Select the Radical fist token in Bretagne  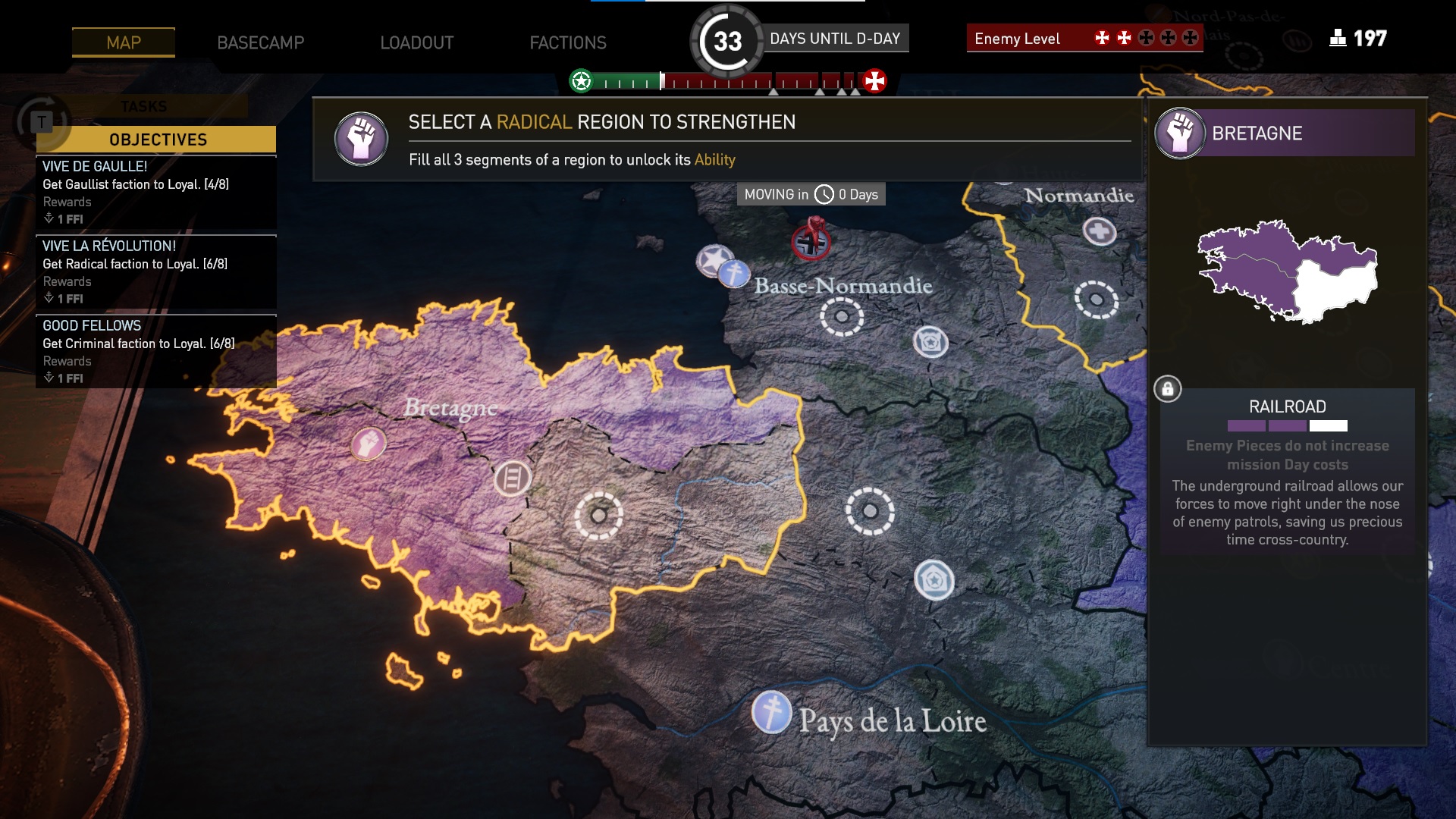click(368, 444)
